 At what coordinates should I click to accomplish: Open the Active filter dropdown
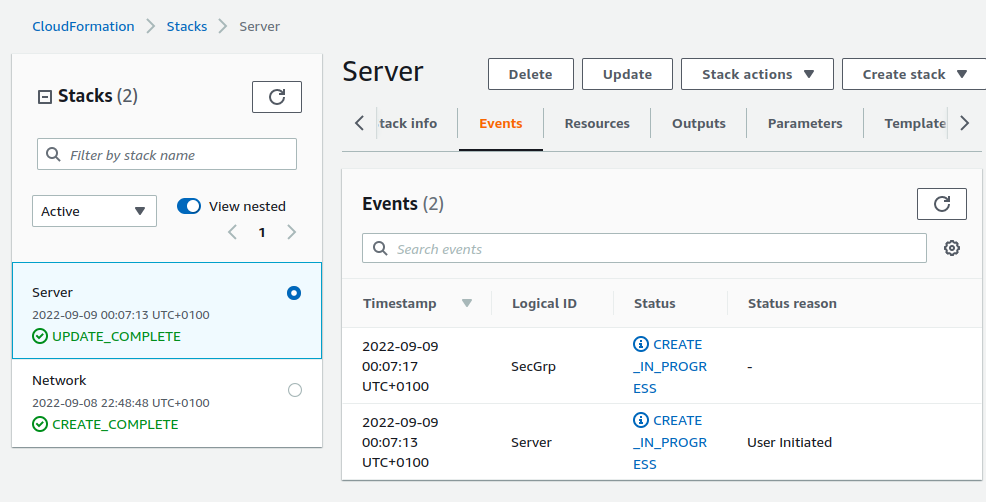pos(94,211)
